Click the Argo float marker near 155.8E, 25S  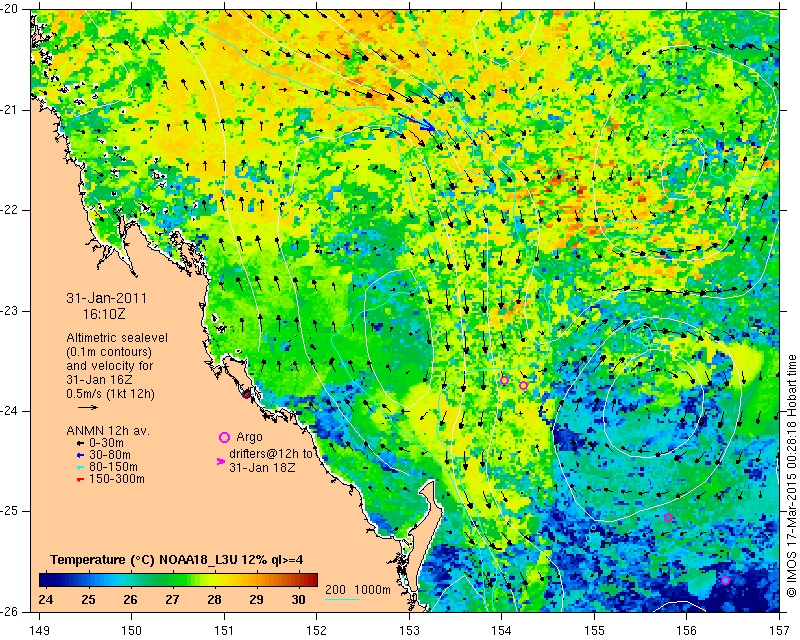pyautogui.click(x=668, y=518)
